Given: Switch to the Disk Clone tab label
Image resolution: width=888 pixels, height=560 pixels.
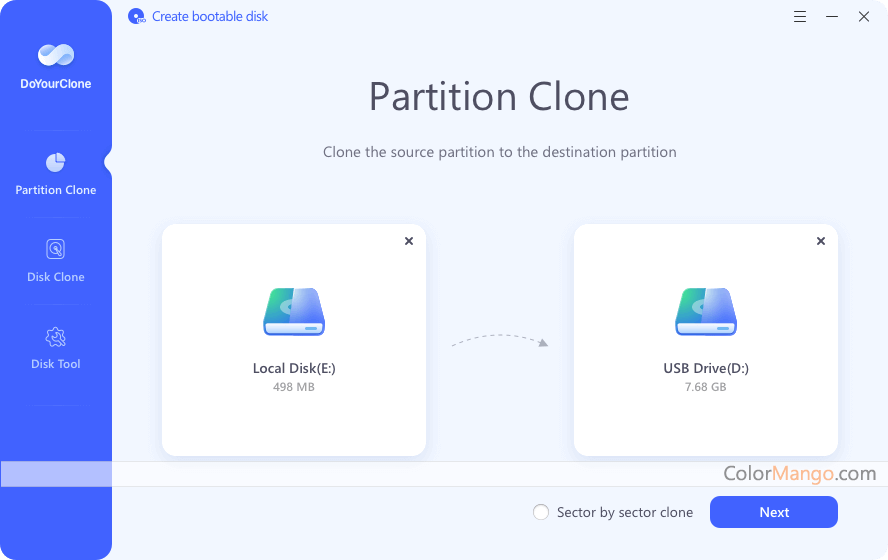Looking at the screenshot, I should [x=56, y=277].
